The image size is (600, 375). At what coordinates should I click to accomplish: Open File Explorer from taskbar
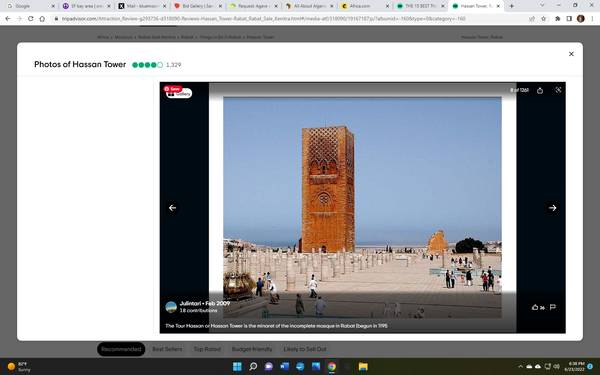pyautogui.click(x=363, y=366)
